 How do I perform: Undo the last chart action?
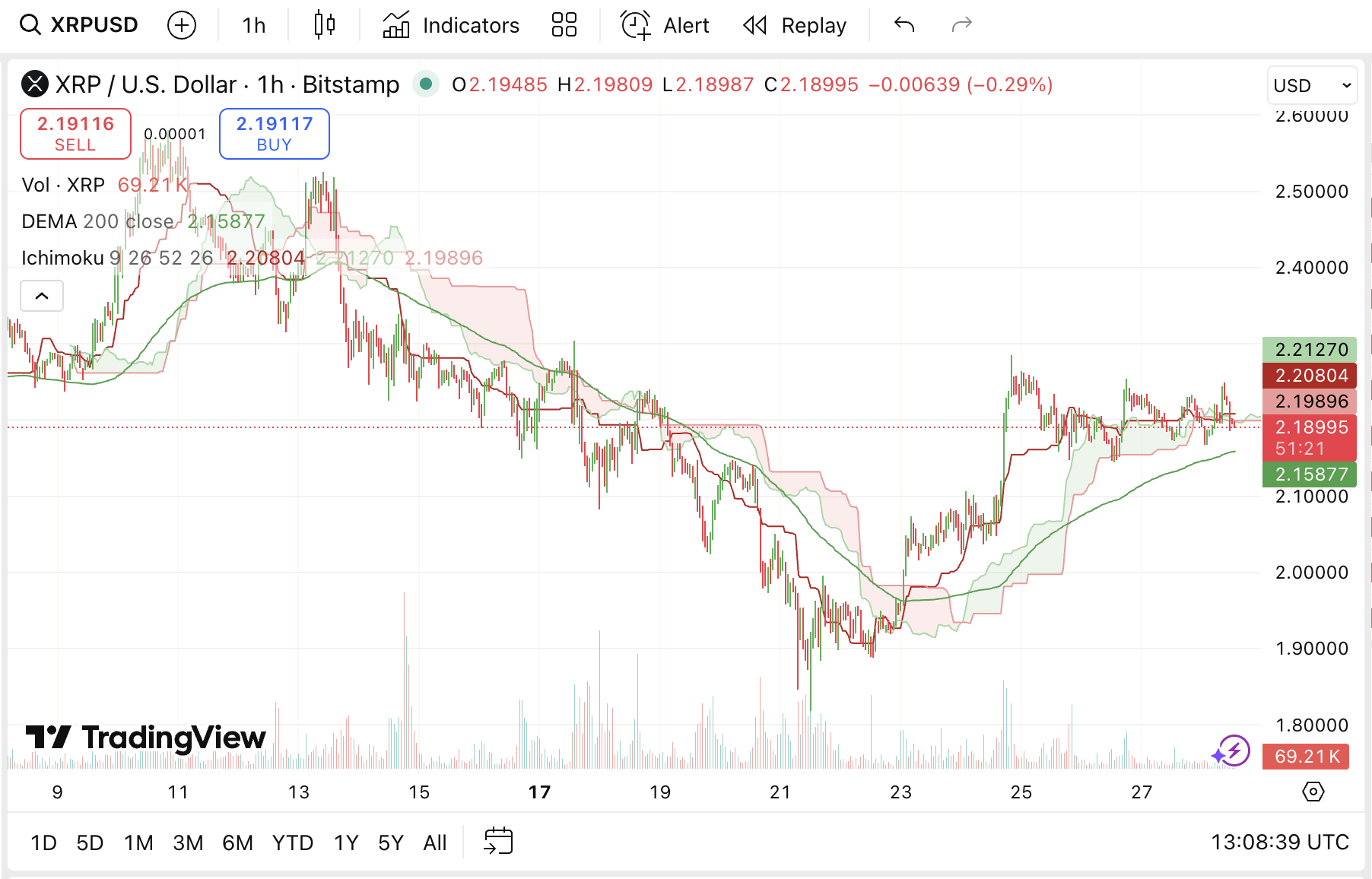[x=904, y=25]
